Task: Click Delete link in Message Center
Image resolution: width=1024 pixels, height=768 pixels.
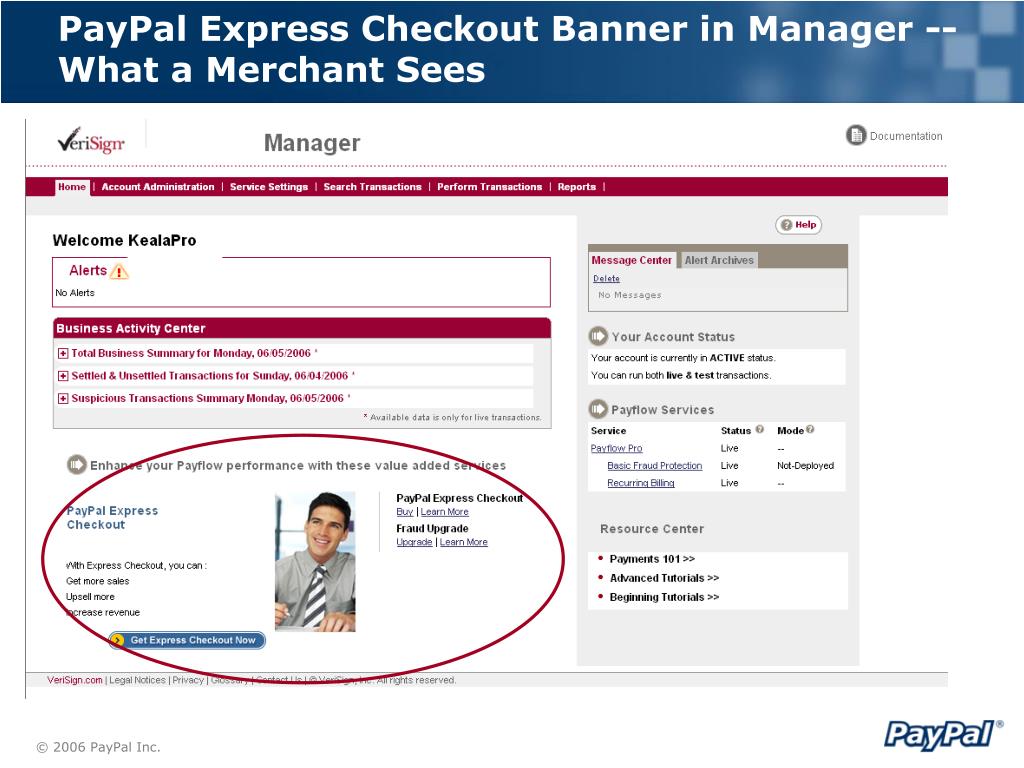Action: pyautogui.click(x=606, y=279)
